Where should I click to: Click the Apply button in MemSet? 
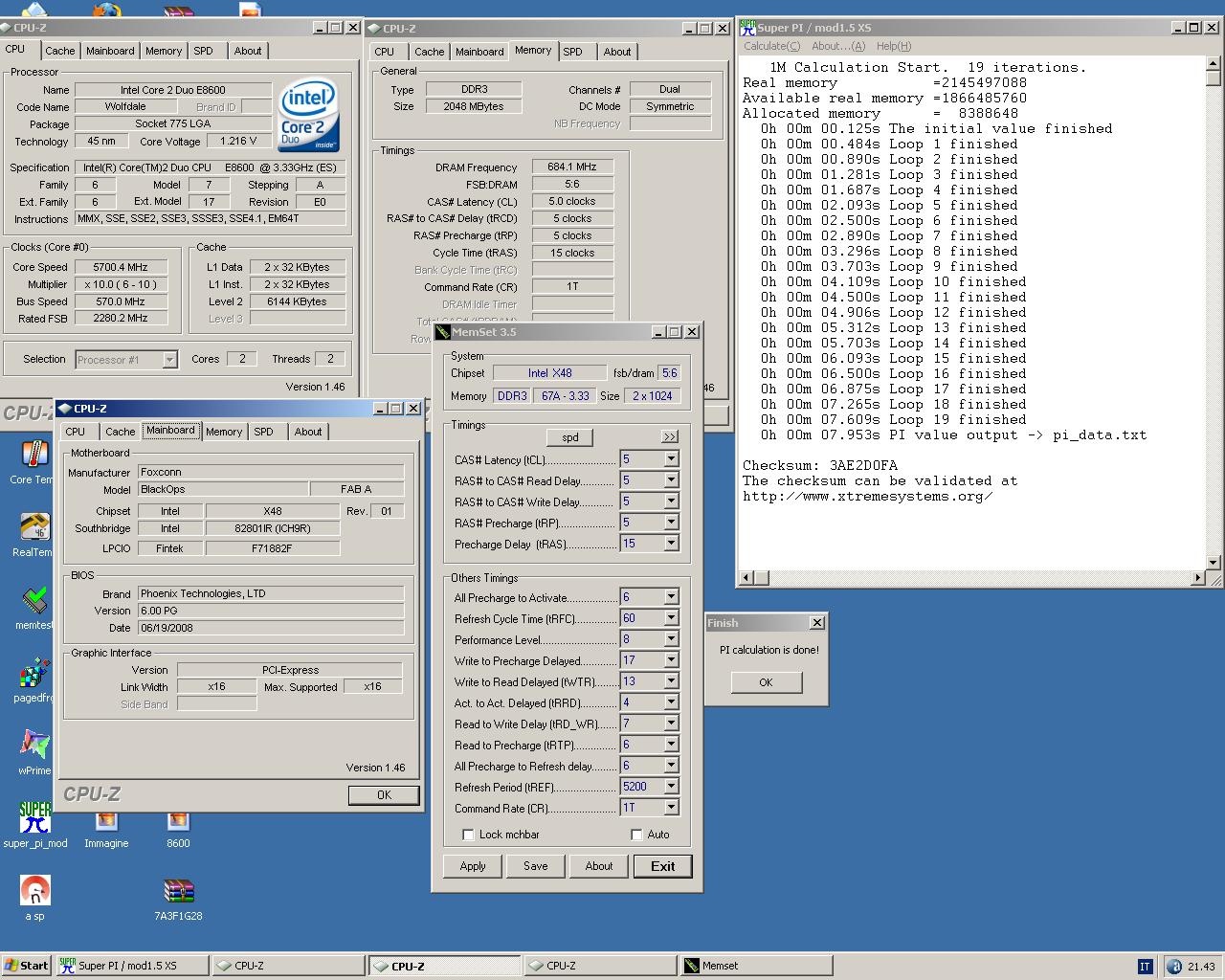[x=473, y=866]
